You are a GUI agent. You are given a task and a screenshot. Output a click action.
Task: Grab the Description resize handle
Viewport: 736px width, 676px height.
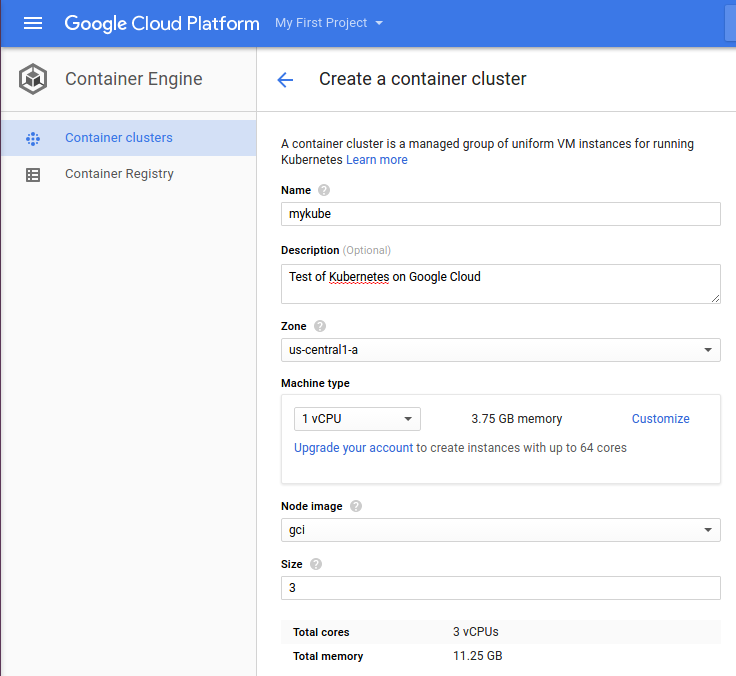point(715,299)
